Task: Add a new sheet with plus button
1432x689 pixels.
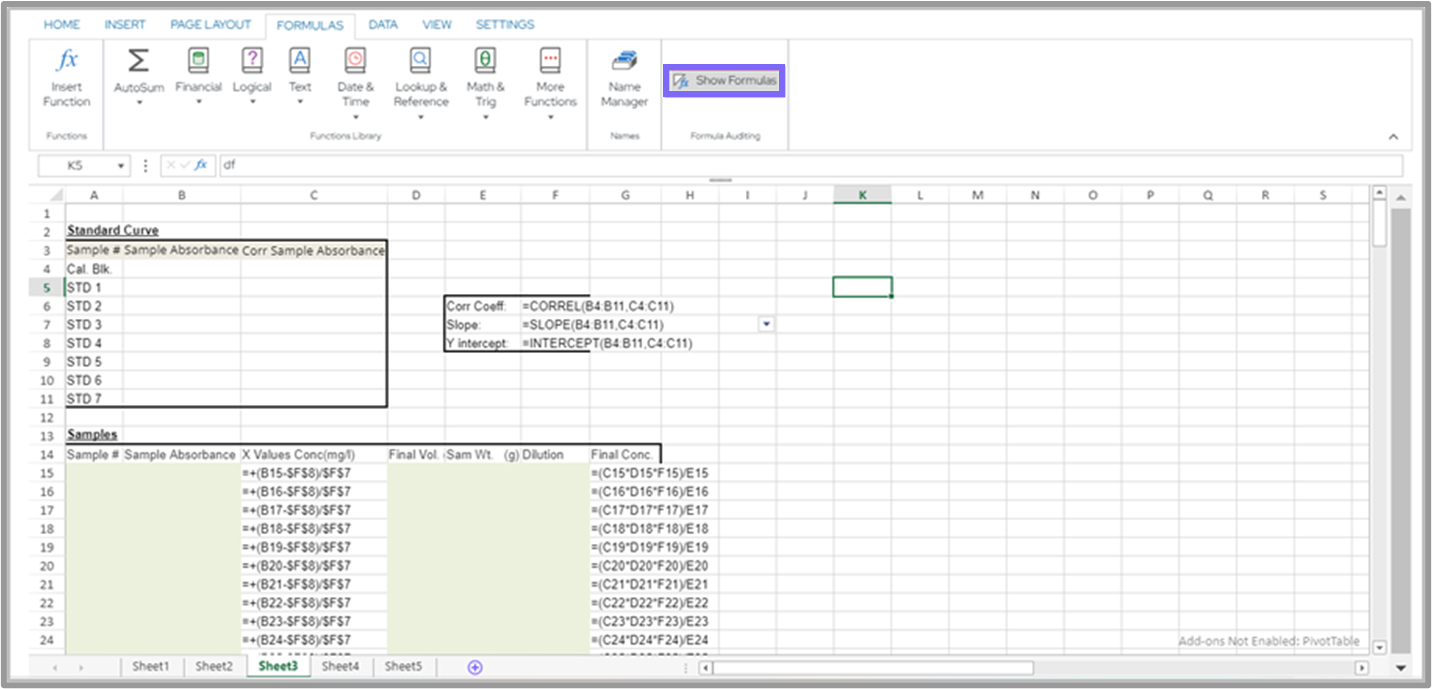Action: pos(475,667)
